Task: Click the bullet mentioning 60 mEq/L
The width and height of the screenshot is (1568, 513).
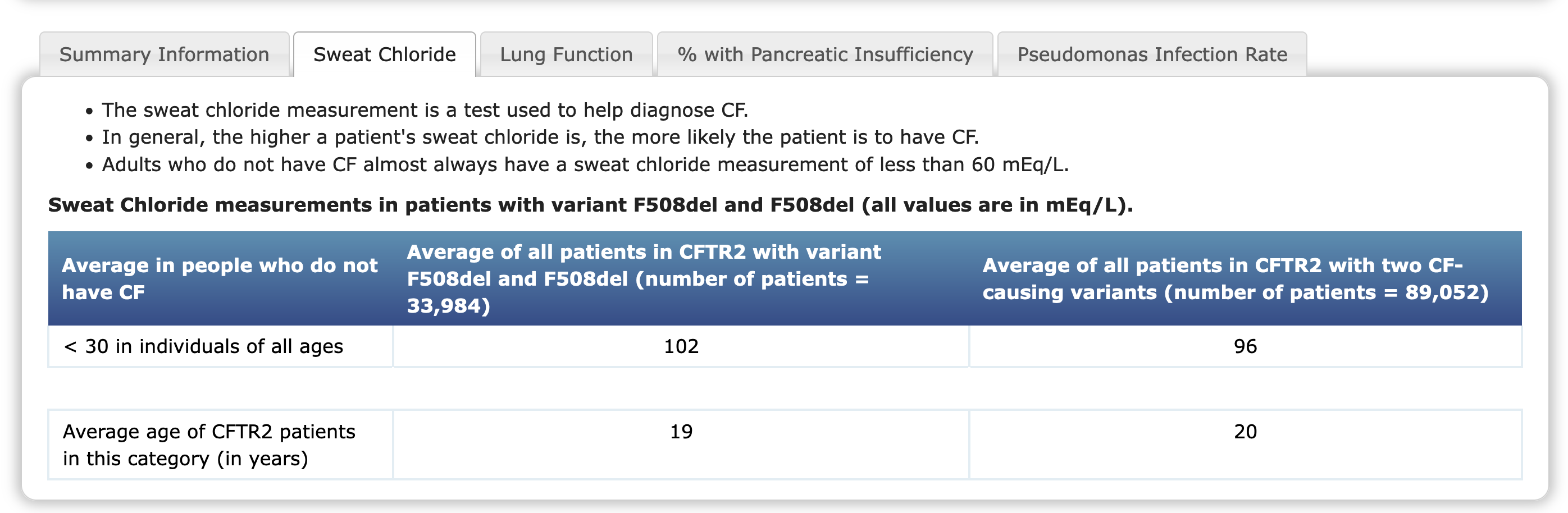Action: [585, 165]
